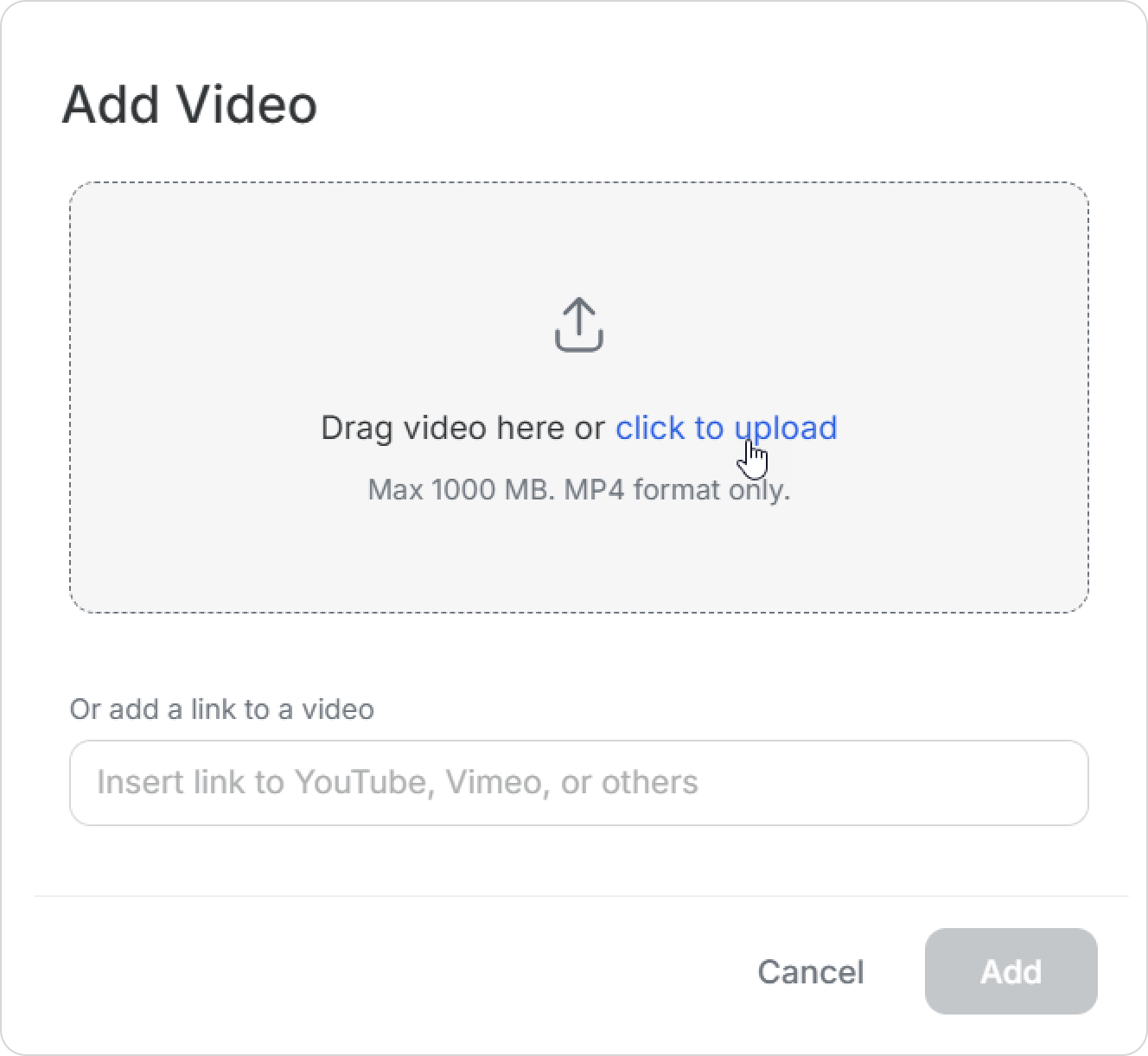Select the tray-with-arrow upload symbol
Screen dimensions: 1148x1056
pyautogui.click(x=578, y=325)
